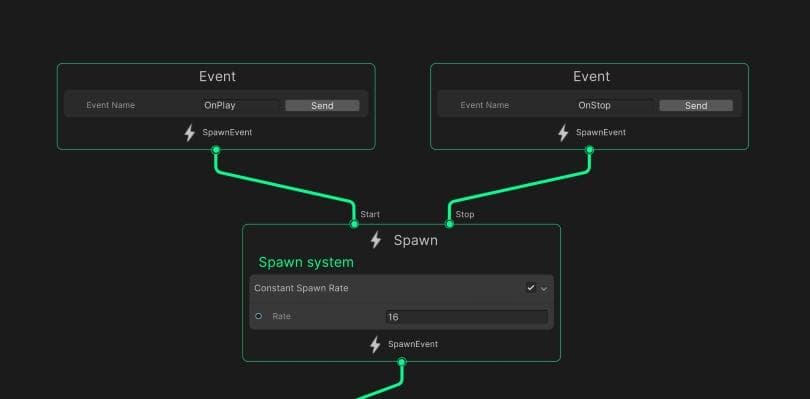Click the Start port label
Viewport: 810px width, 399px height.
[370, 214]
